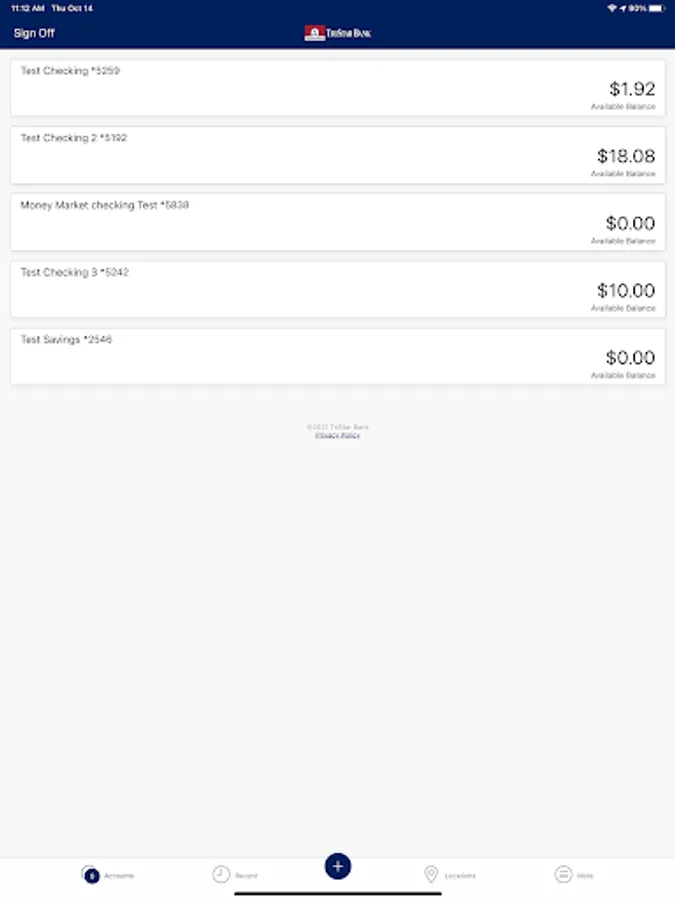Open the Accounts tab icon

tap(90, 875)
